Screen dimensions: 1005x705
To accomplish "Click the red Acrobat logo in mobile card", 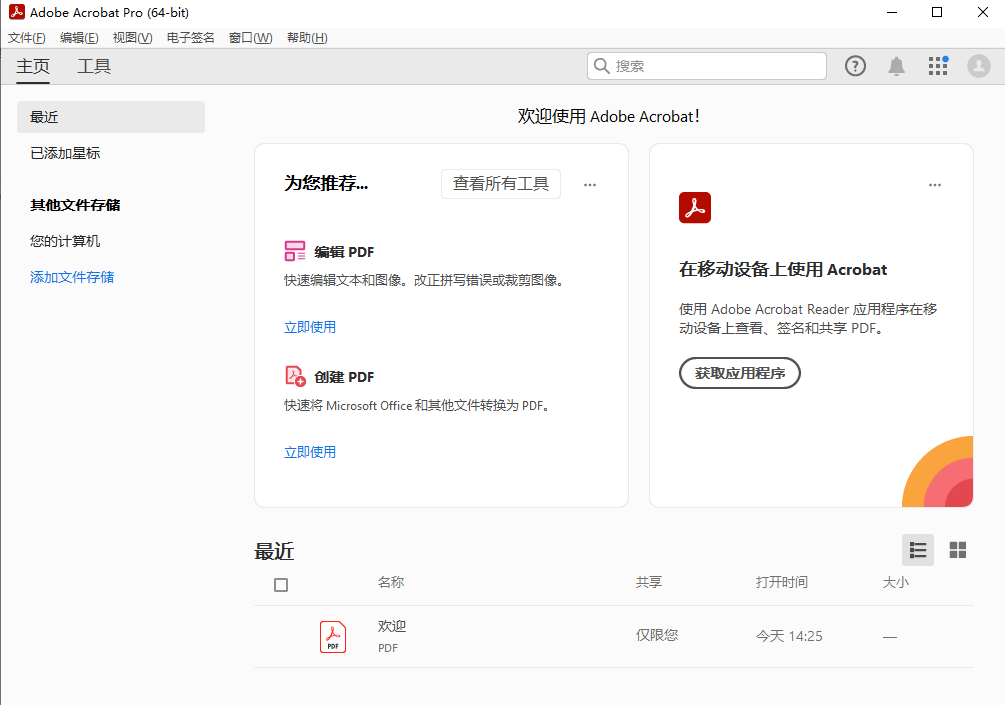I will coord(695,208).
